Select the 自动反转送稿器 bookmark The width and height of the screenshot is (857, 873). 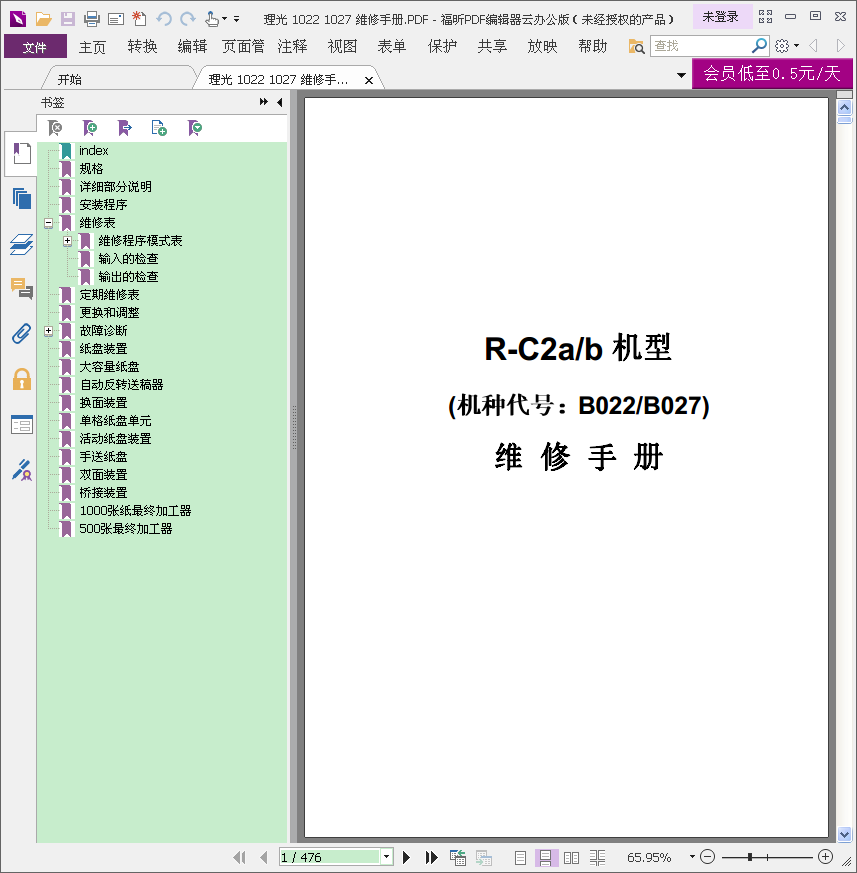(122, 385)
